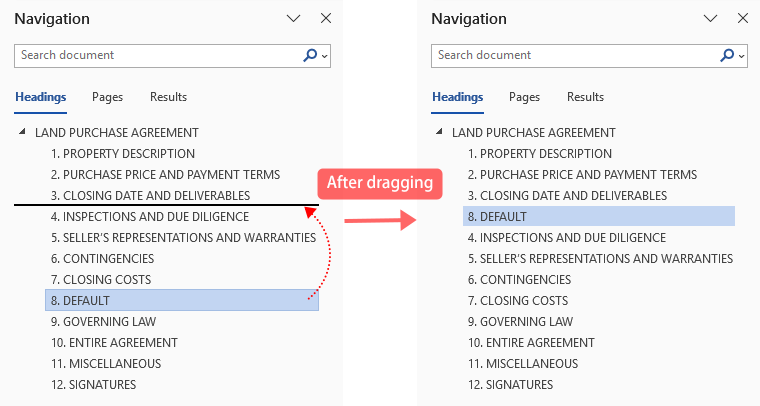The height and width of the screenshot is (406, 760).
Task: Close the right Navigation pane
Action: pyautogui.click(x=743, y=18)
